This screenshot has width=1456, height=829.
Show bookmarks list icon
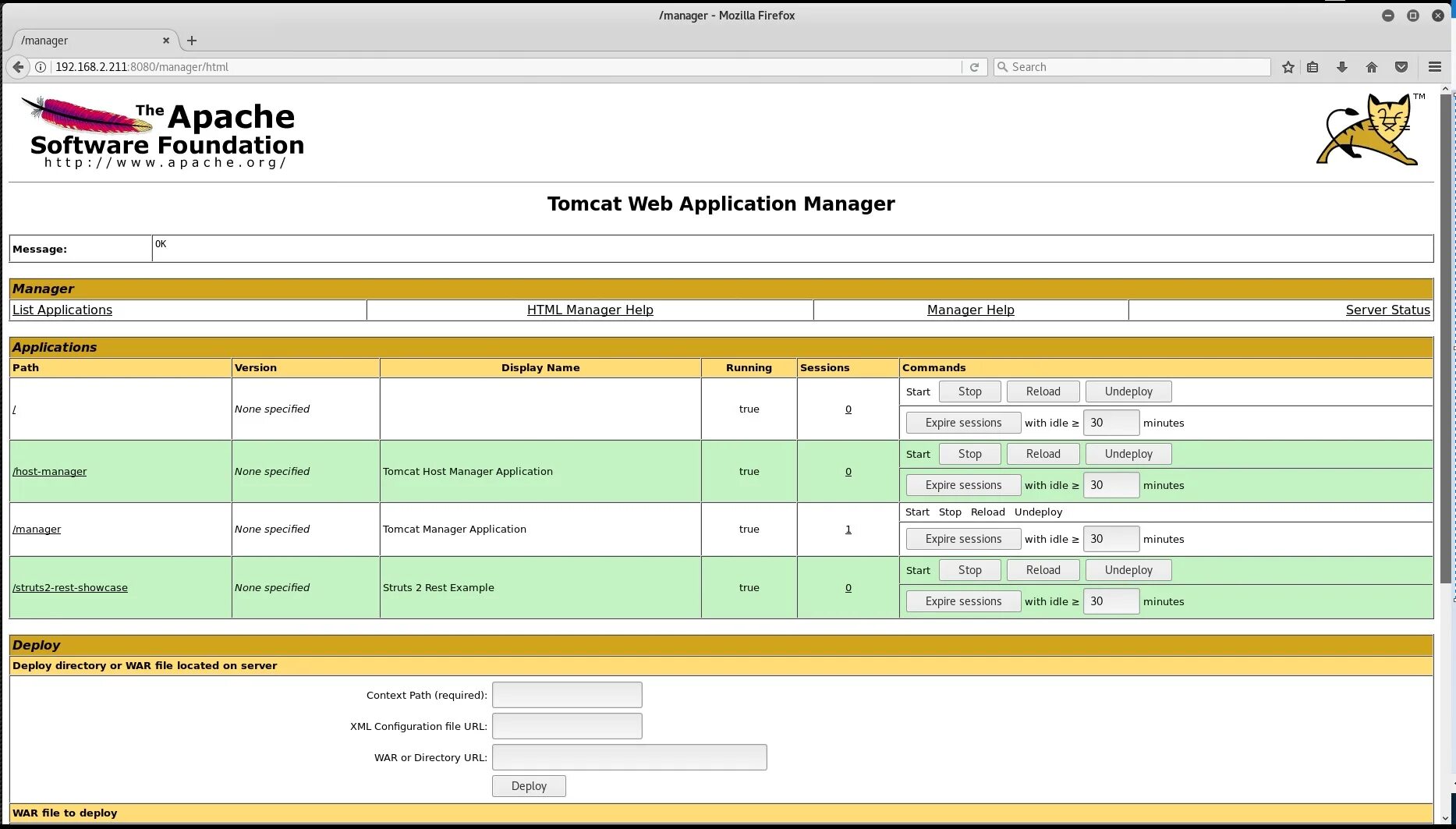click(1313, 67)
